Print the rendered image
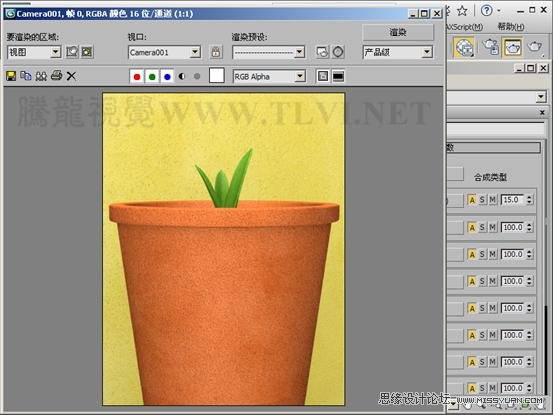The width and height of the screenshot is (553, 415). 56,75
